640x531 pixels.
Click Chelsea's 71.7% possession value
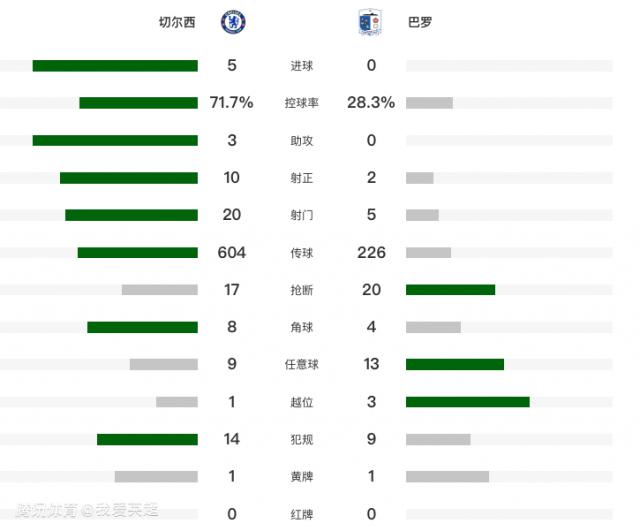click(232, 103)
